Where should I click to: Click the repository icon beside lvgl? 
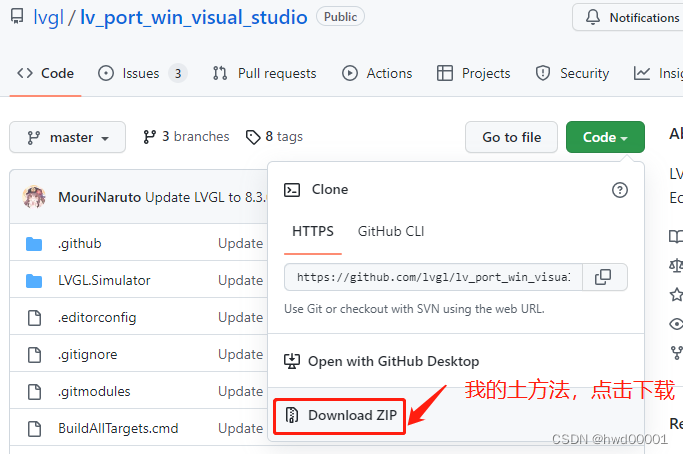click(17, 17)
